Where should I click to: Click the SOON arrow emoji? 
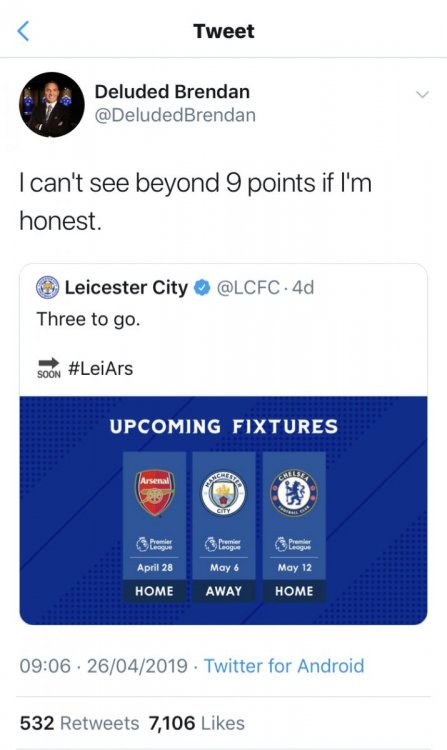(49, 368)
